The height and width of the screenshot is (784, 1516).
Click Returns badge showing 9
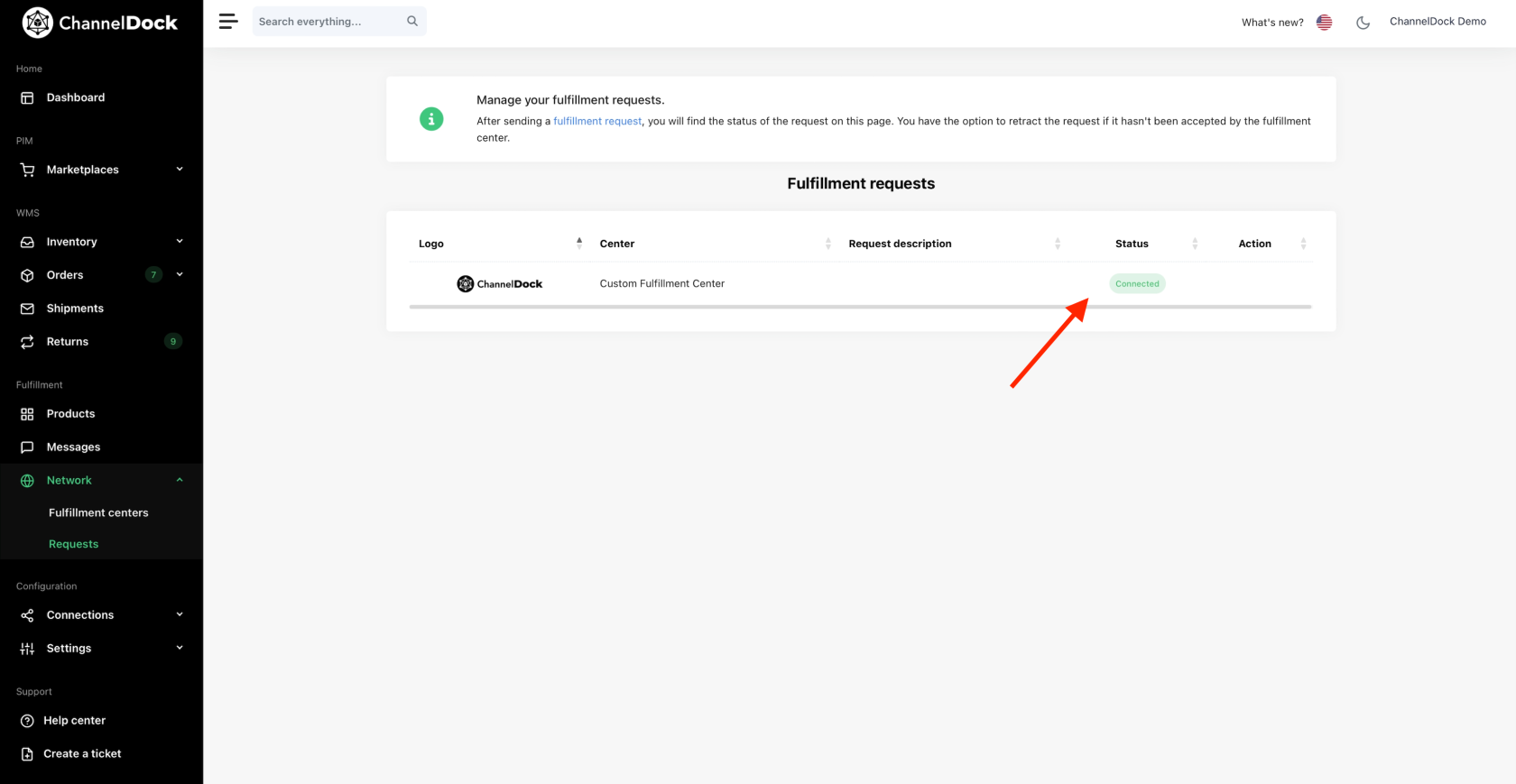click(173, 341)
